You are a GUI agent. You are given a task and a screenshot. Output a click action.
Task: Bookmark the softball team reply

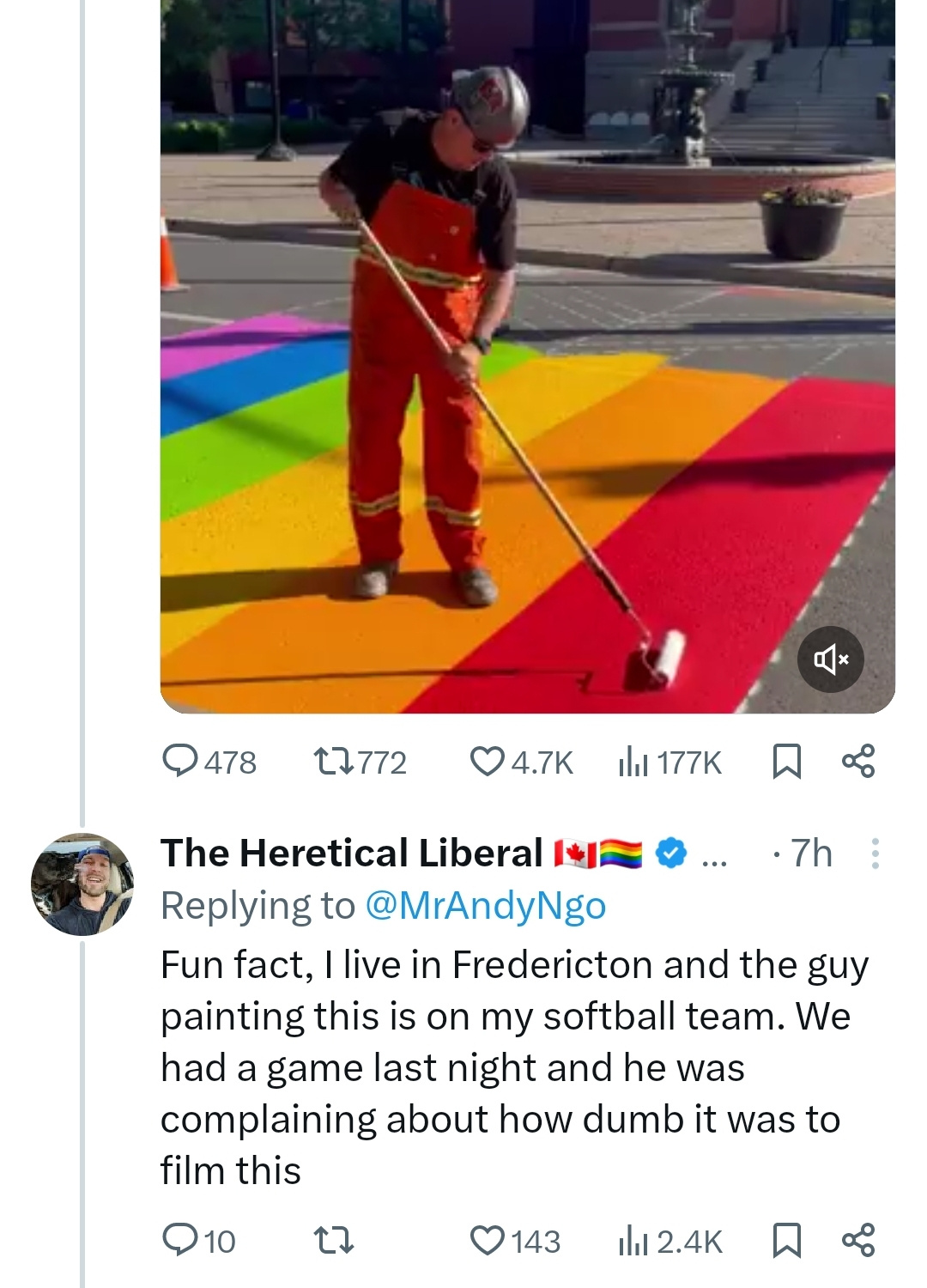click(x=786, y=1241)
